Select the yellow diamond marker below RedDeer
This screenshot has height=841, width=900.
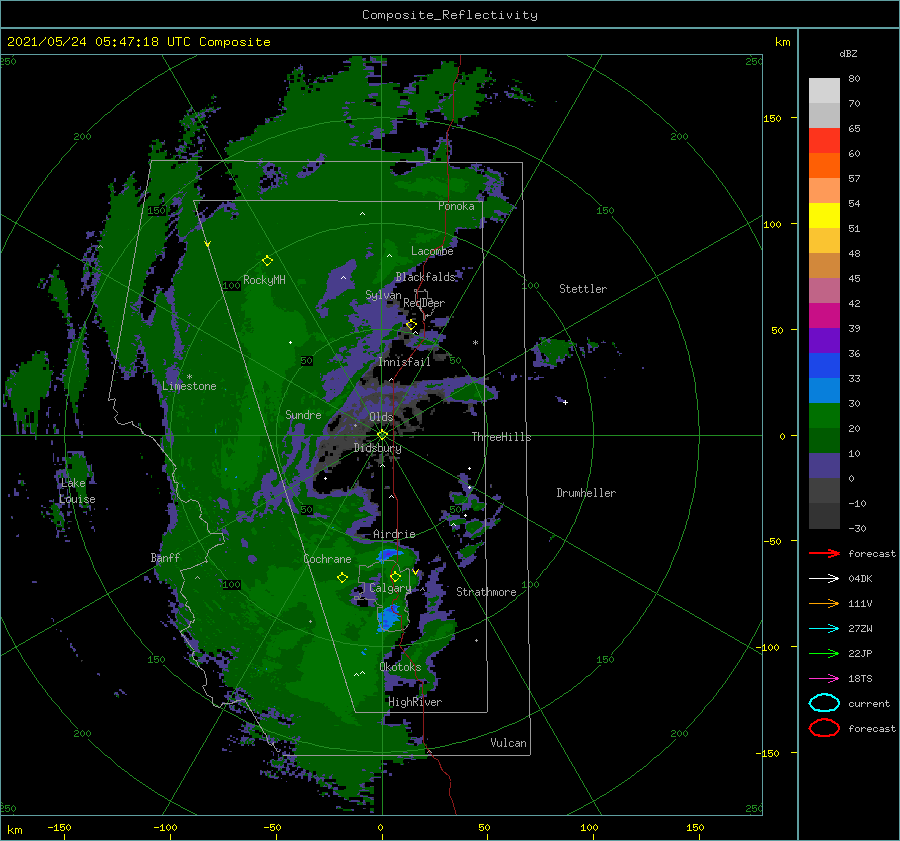point(411,325)
